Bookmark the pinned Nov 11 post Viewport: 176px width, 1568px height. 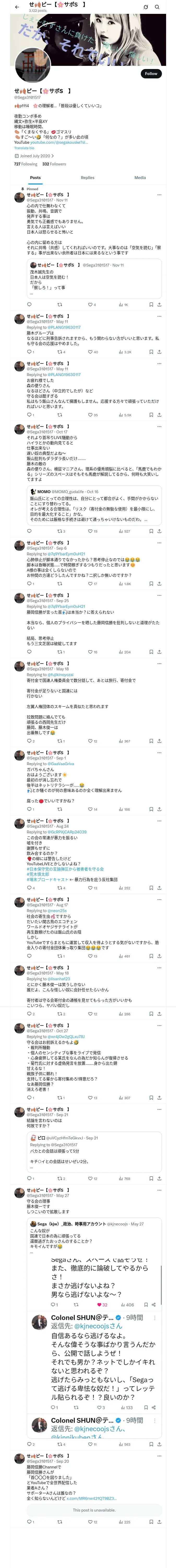[x=151, y=304]
